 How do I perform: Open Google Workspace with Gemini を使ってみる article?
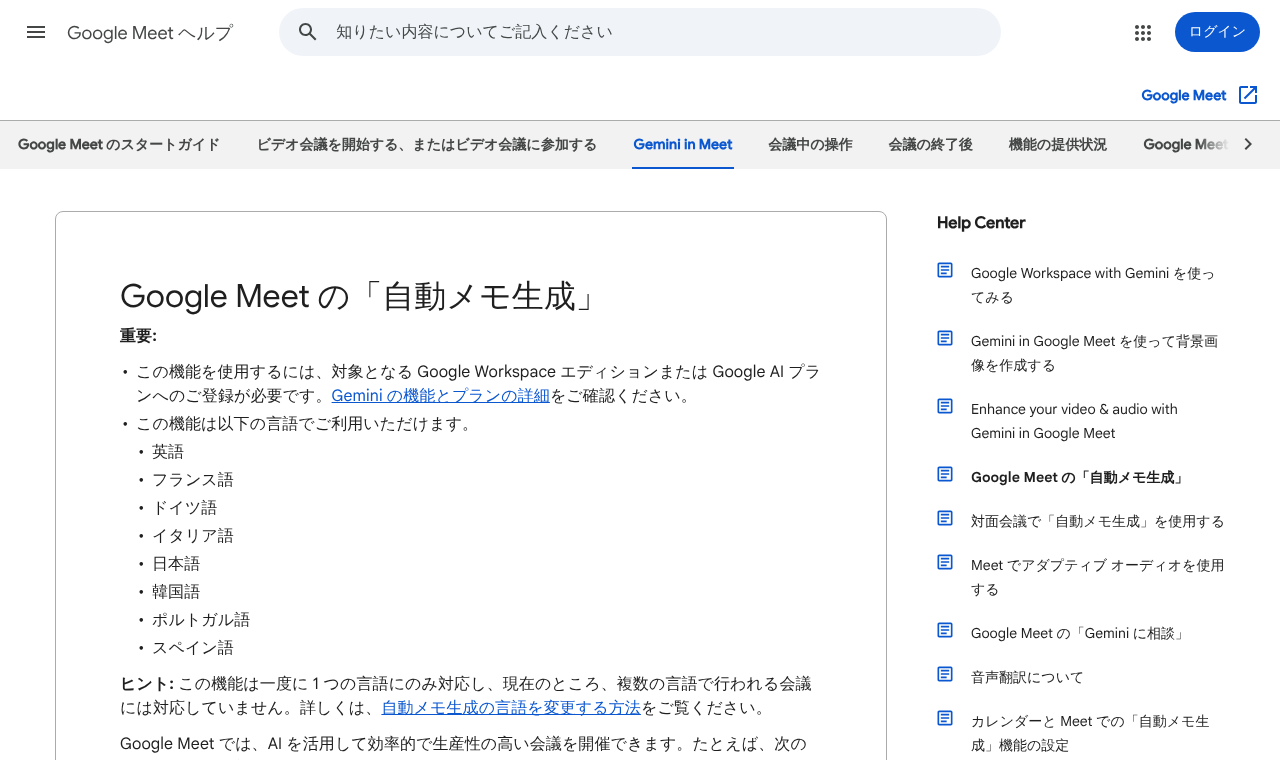click(x=1093, y=285)
